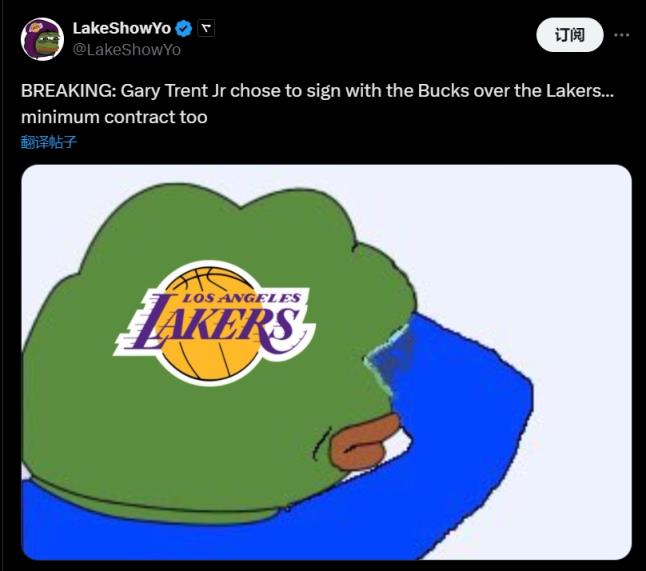Open the @LakeShowYo handle link
This screenshot has height=571, width=646.
pyautogui.click(x=127, y=48)
